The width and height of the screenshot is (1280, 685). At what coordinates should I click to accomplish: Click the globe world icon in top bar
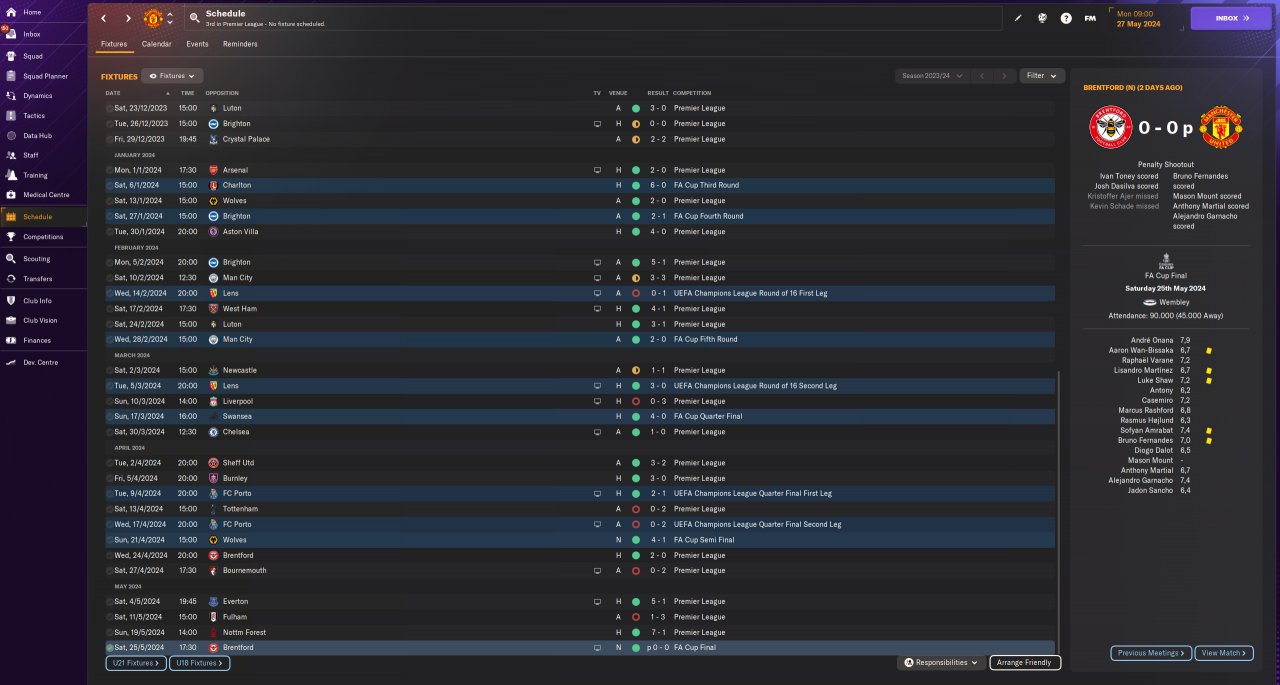coord(1042,18)
